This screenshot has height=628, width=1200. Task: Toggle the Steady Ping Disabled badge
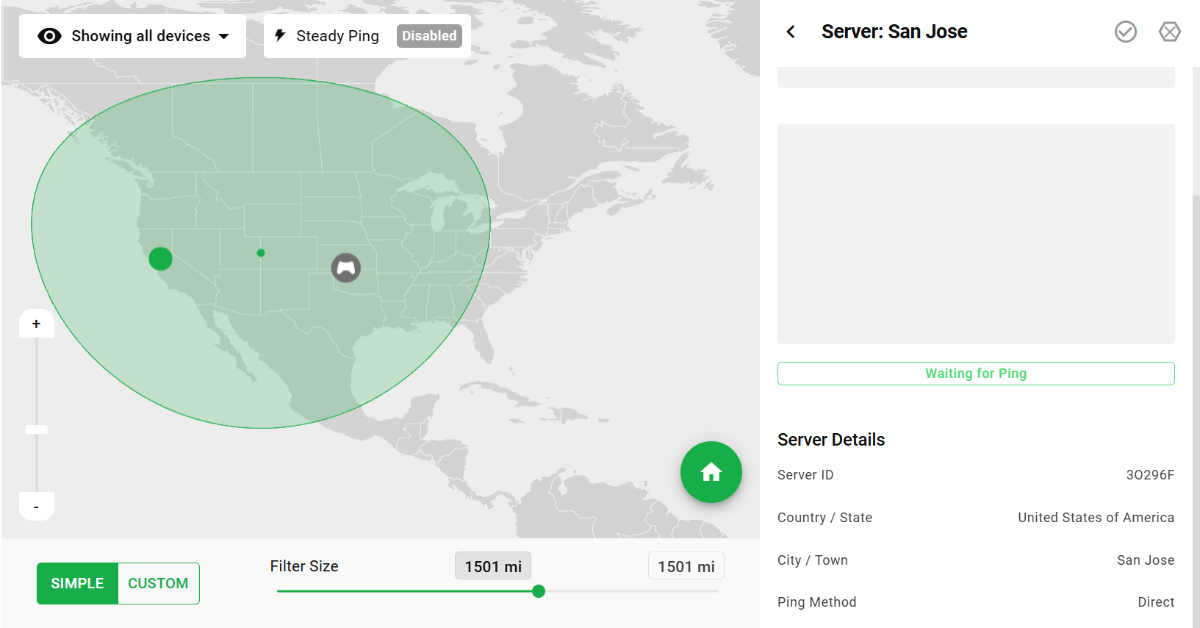[429, 36]
